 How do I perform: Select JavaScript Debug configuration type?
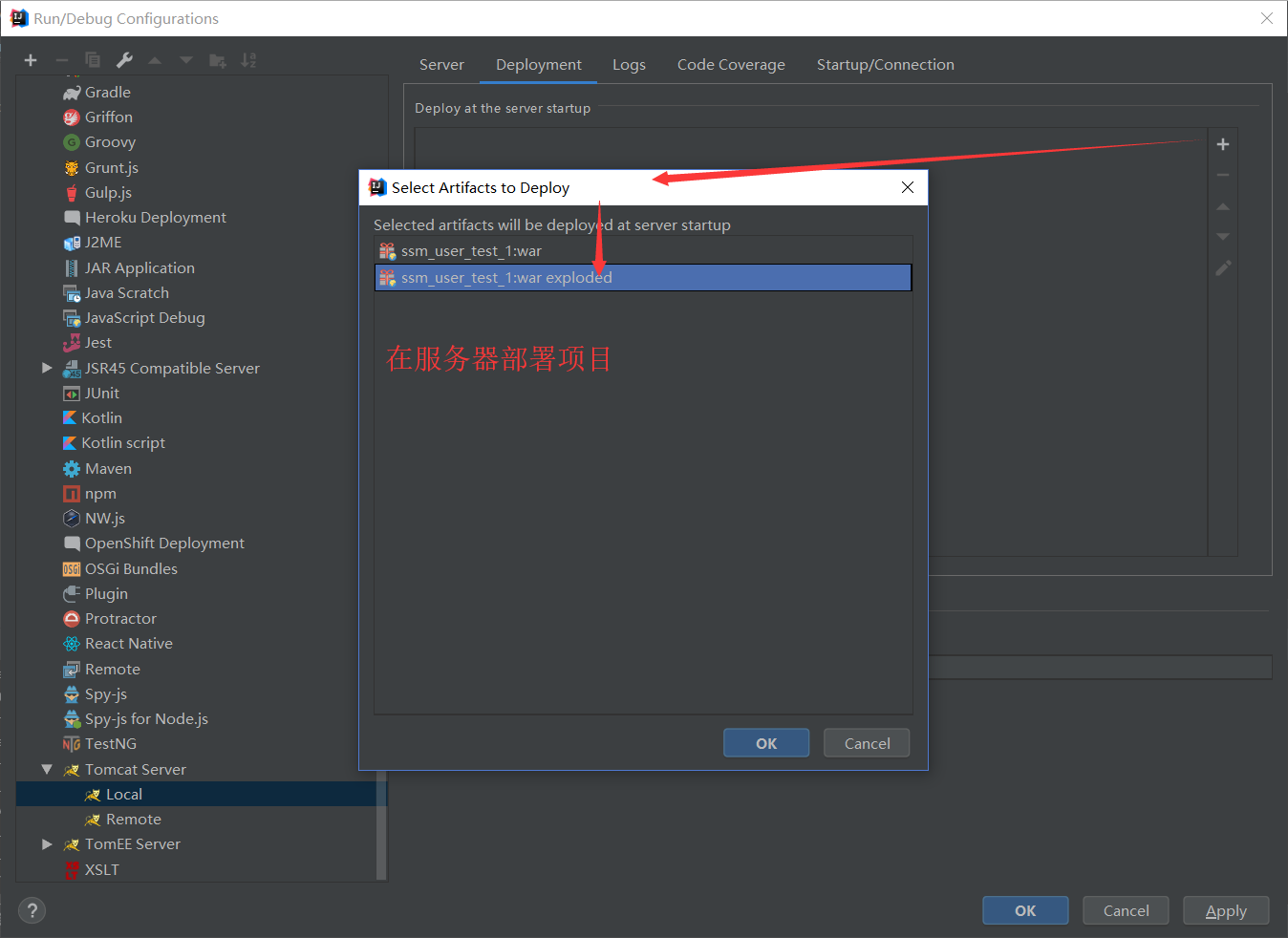[134, 317]
